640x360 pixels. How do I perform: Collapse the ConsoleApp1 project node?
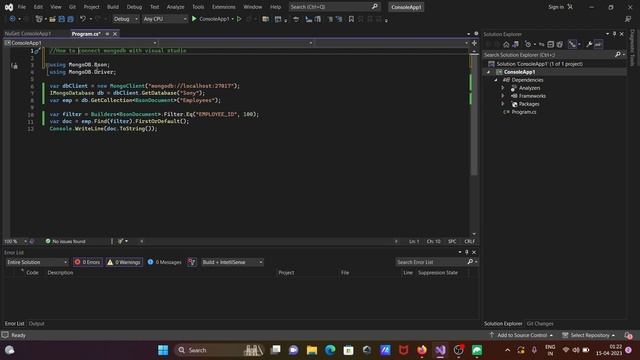pos(488,72)
